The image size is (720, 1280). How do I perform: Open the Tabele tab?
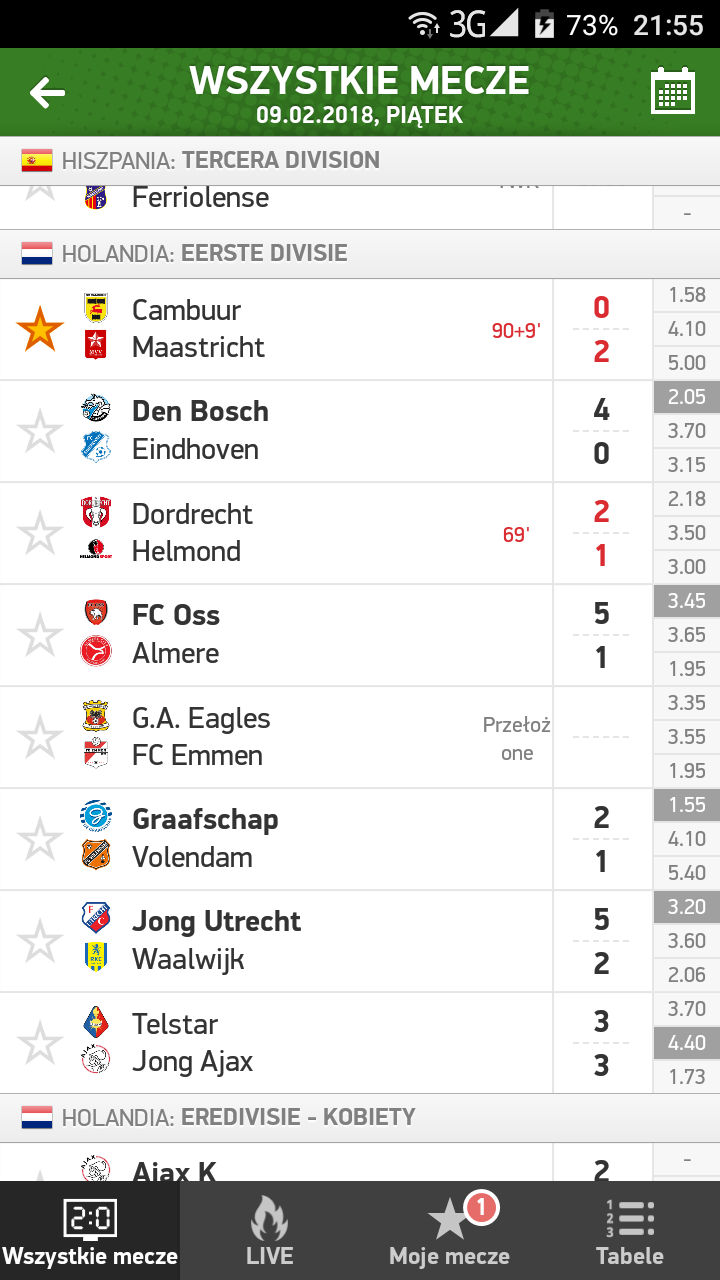click(630, 1231)
